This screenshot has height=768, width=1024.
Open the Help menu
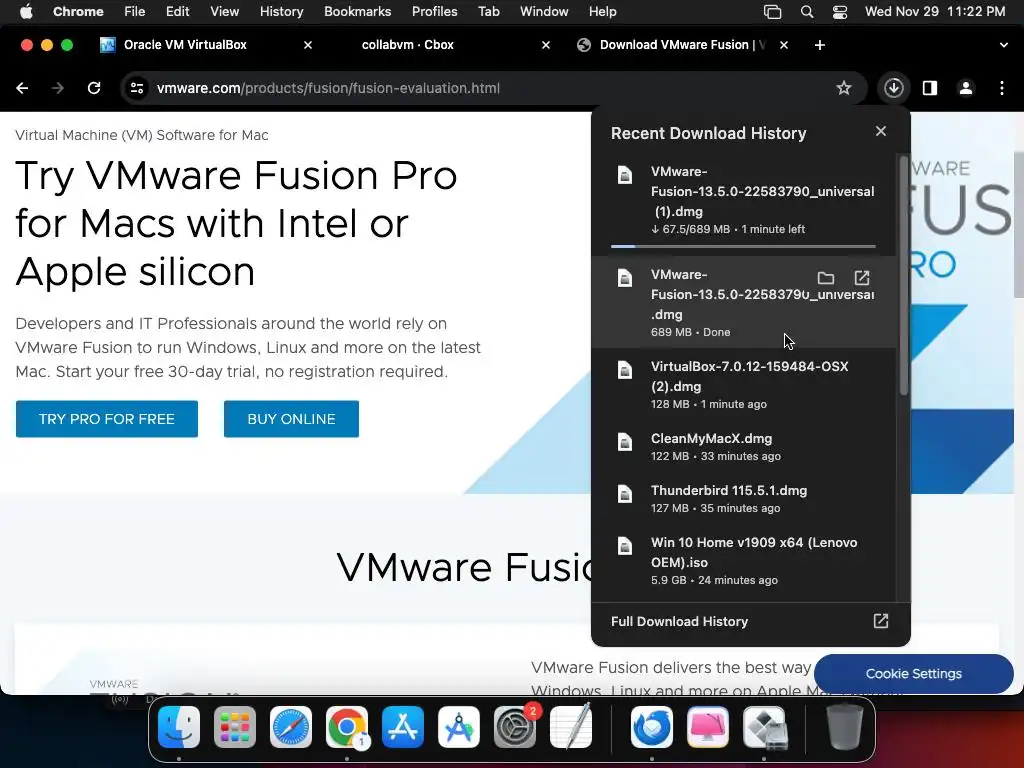pos(602,12)
